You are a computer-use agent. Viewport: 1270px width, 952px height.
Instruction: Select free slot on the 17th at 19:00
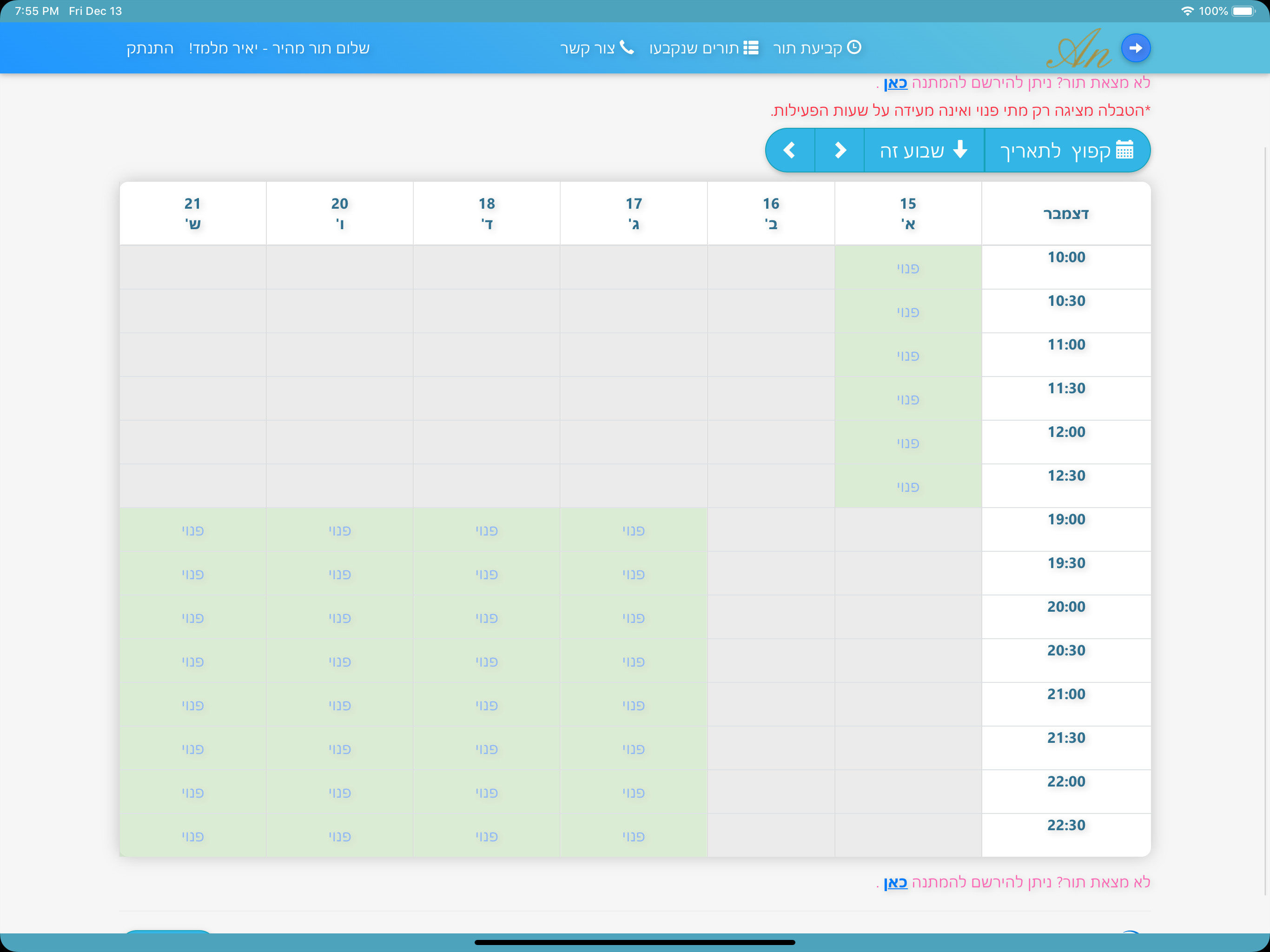pos(633,529)
